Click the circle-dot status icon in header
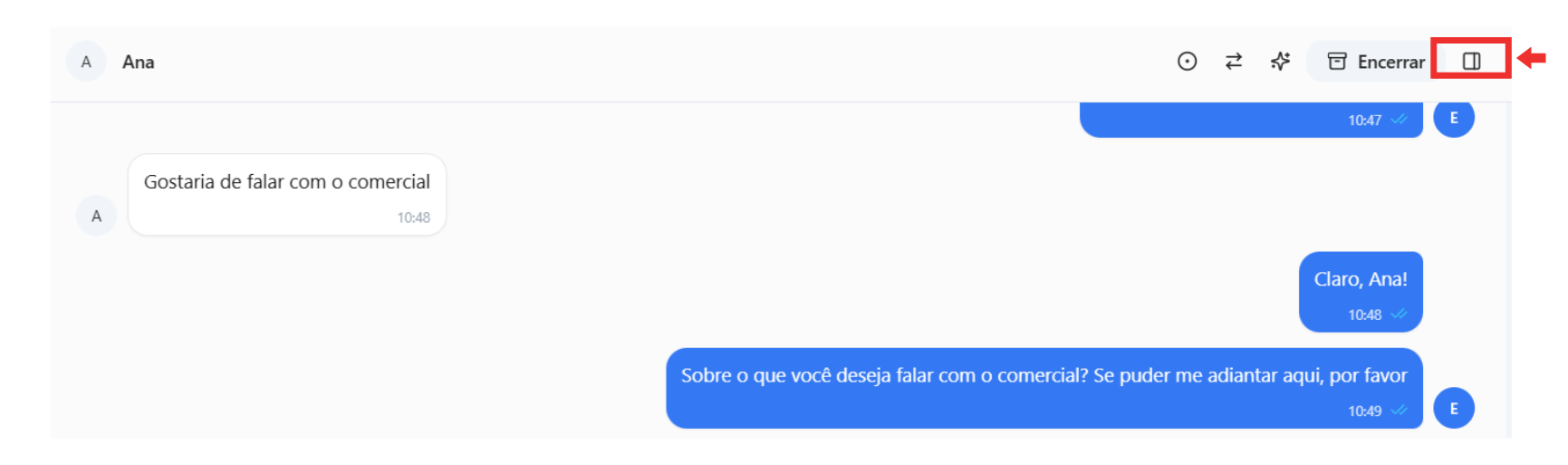 [x=1187, y=62]
